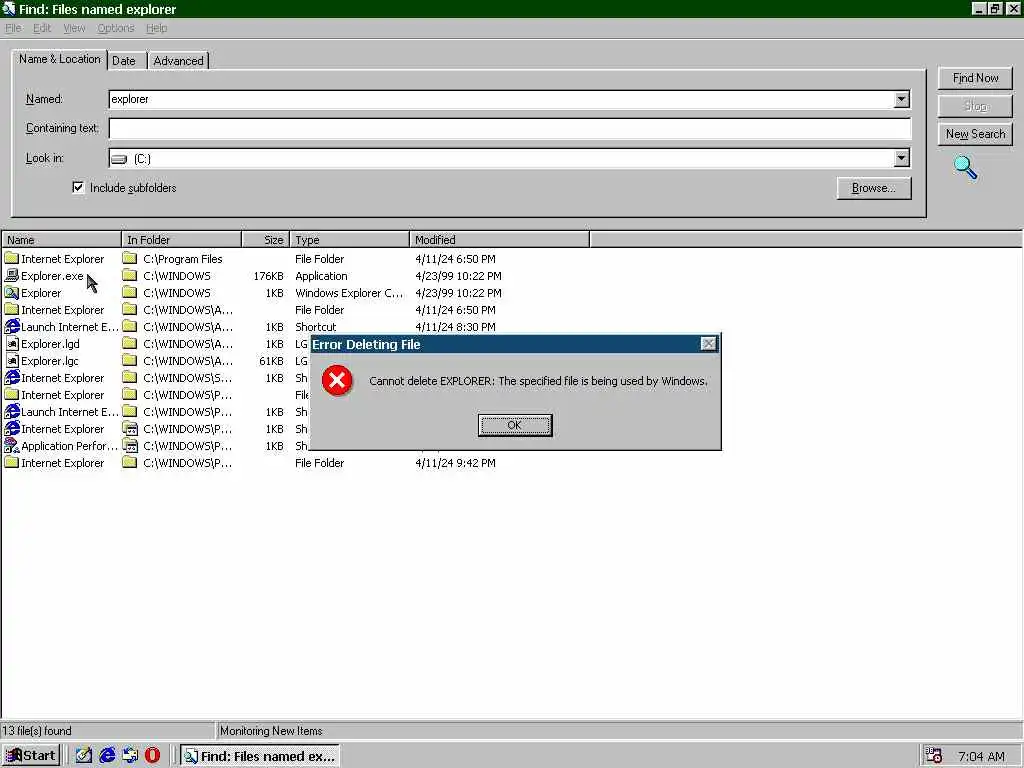Image resolution: width=1024 pixels, height=768 pixels.
Task: Click in the Containing text field
Action: pyautogui.click(x=509, y=129)
